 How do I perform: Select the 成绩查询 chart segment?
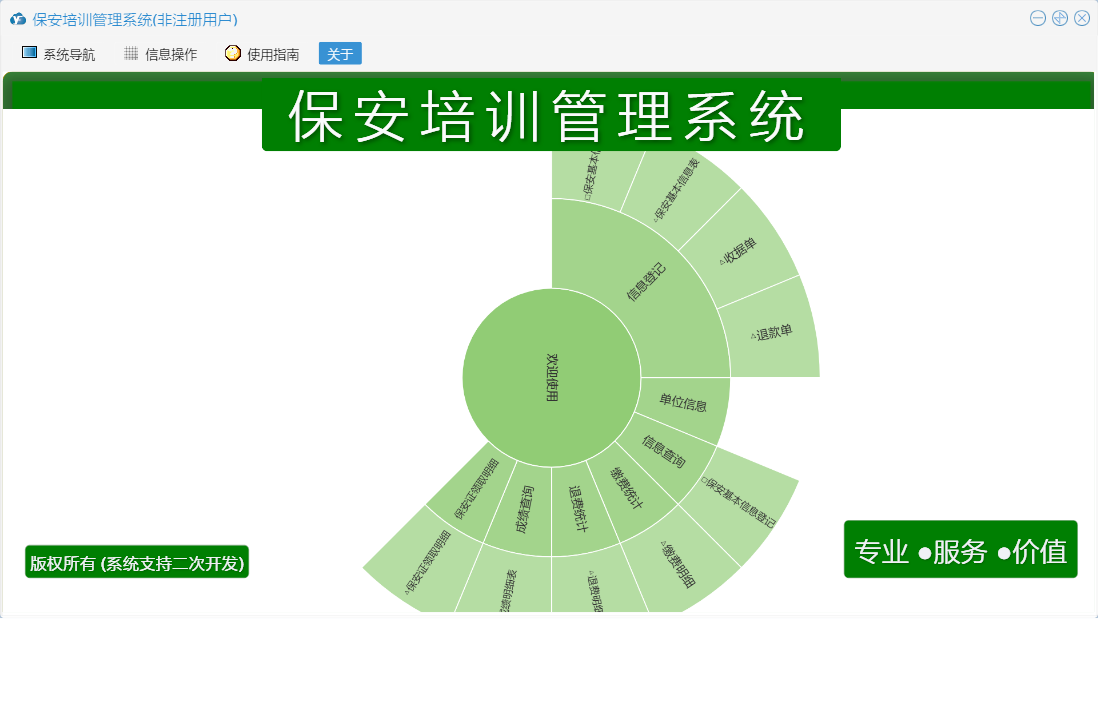coord(524,510)
